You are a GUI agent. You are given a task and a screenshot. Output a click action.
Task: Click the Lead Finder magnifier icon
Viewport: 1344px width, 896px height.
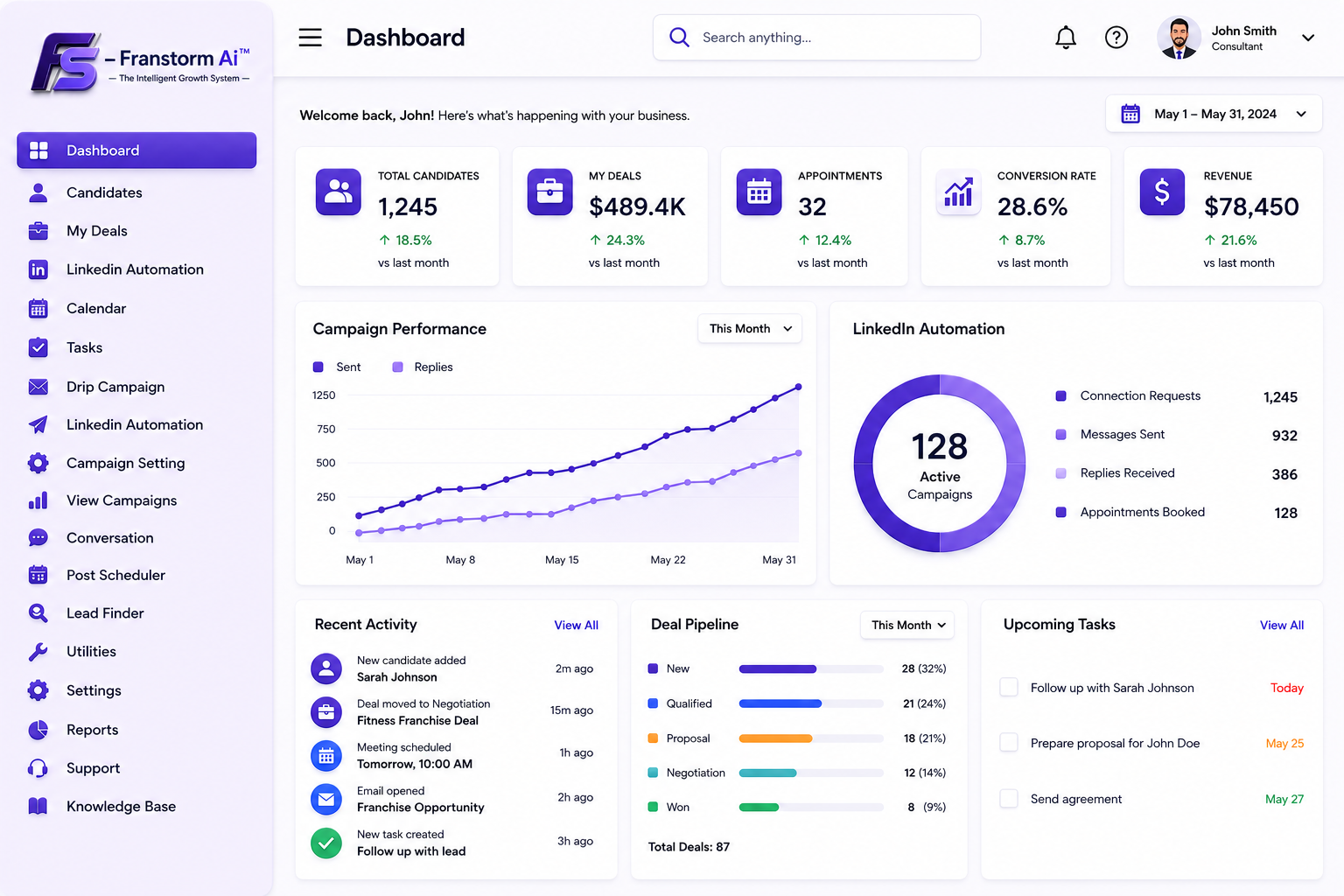click(x=38, y=613)
